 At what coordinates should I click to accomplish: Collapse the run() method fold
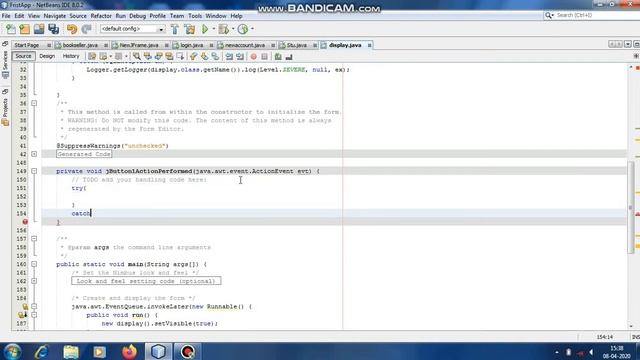(34, 315)
